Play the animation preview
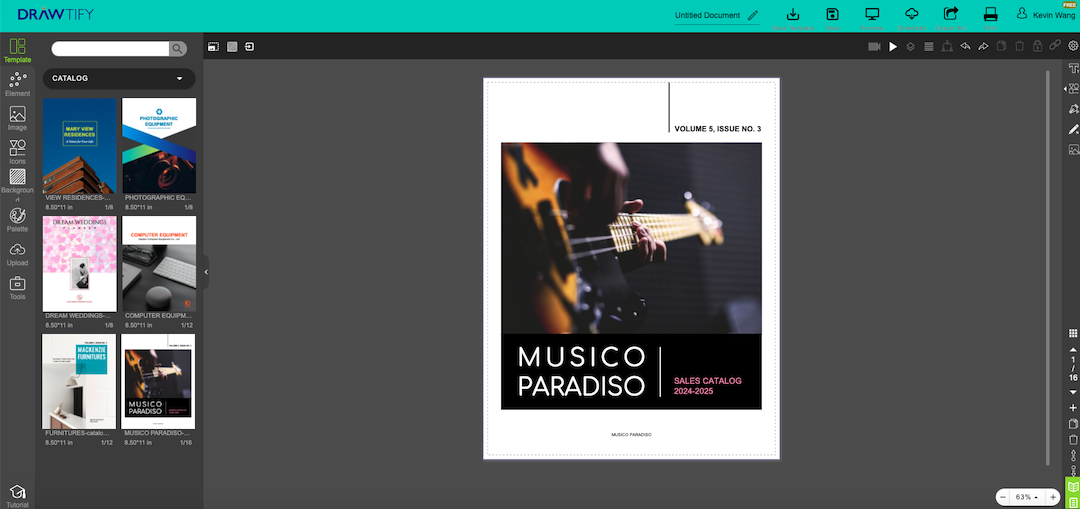This screenshot has width=1080, height=509. point(893,47)
